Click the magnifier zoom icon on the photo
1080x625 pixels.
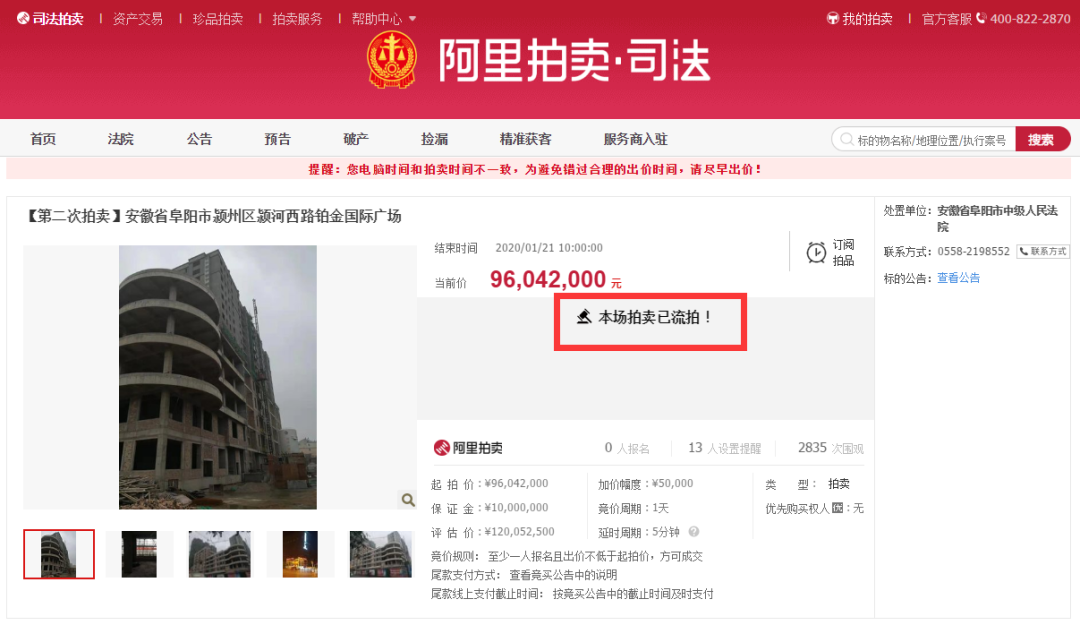tap(408, 500)
